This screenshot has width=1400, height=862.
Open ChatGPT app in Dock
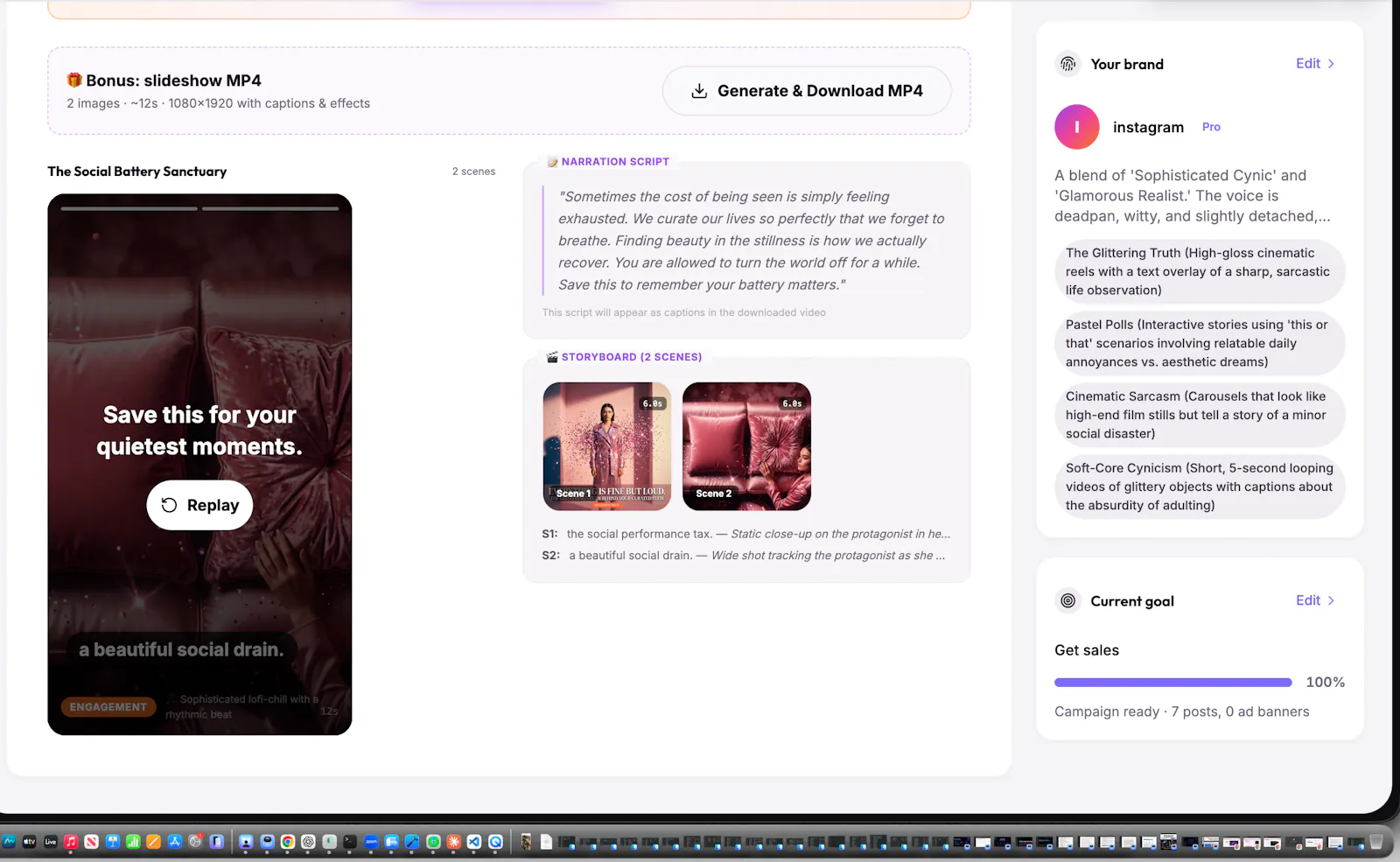(x=308, y=842)
